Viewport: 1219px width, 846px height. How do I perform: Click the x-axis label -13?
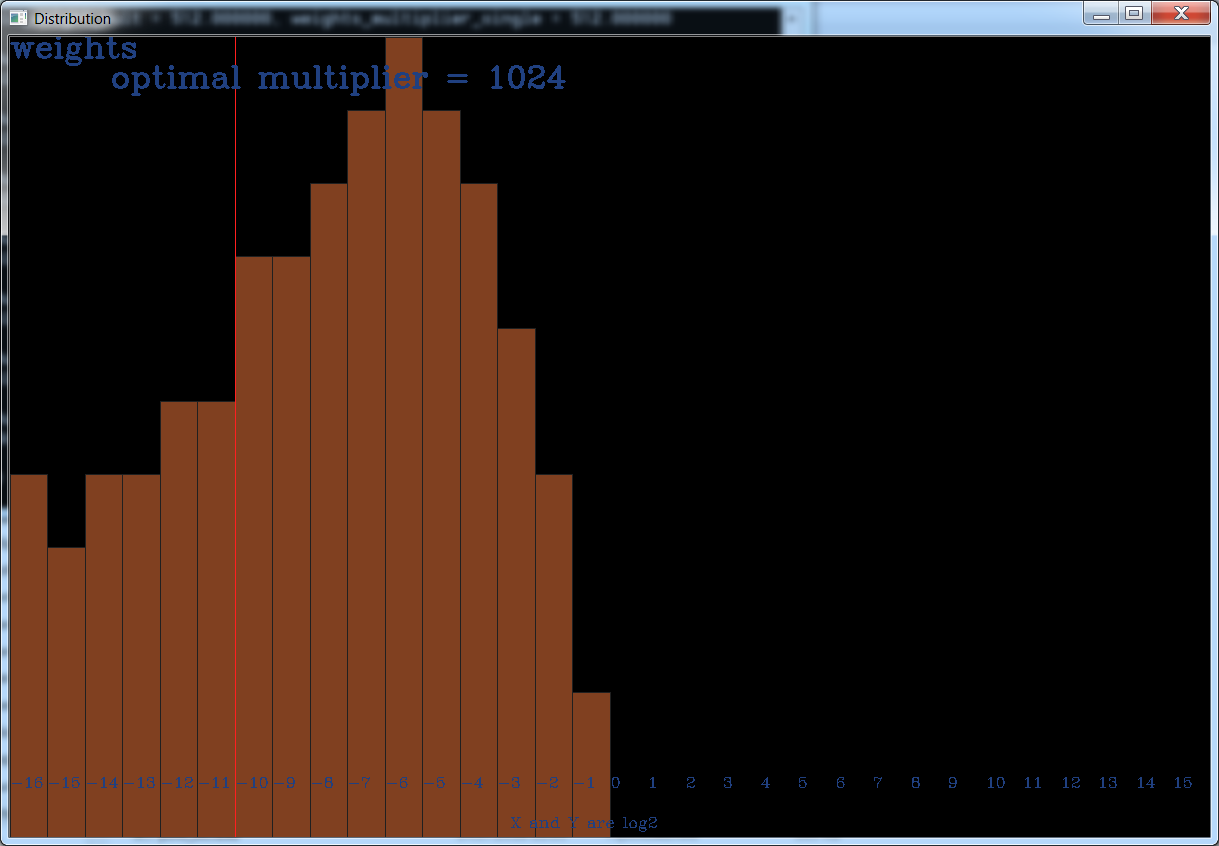[x=141, y=783]
